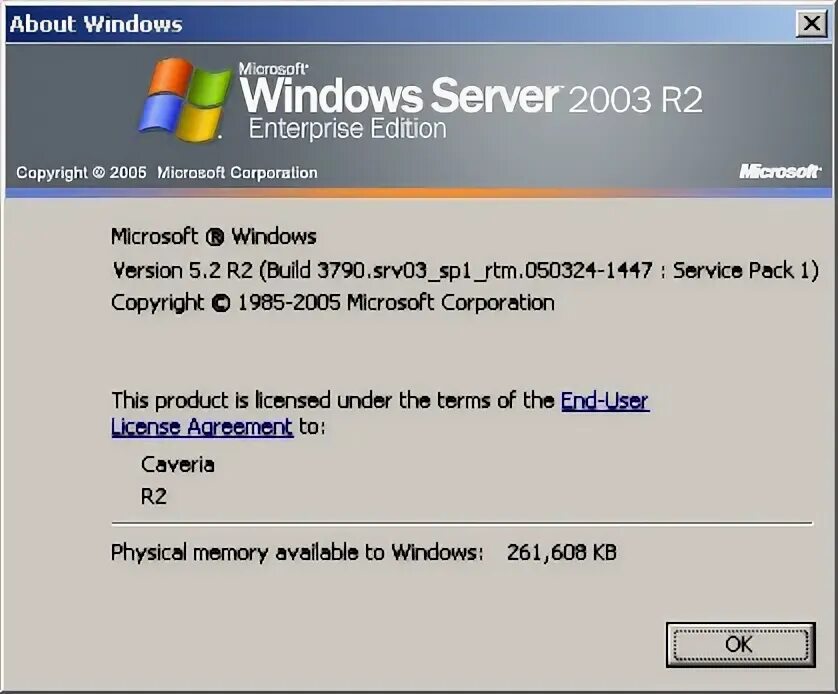Click the physical memory label

click(x=297, y=552)
